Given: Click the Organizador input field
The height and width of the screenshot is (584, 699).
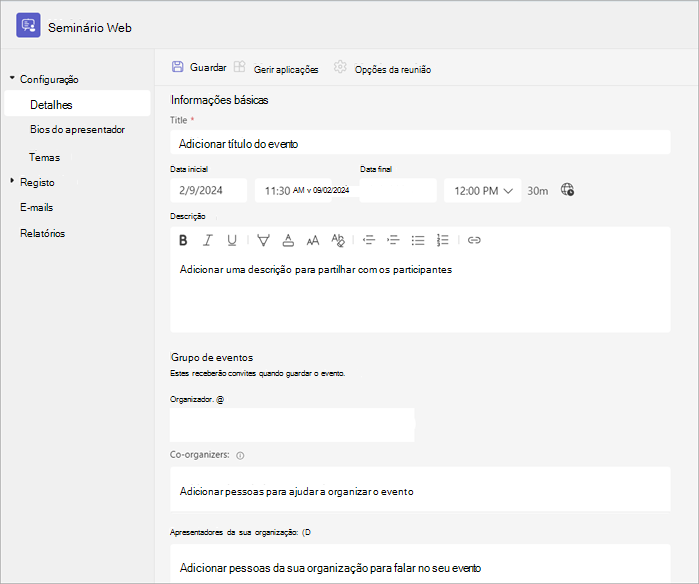Looking at the screenshot, I should 292,425.
